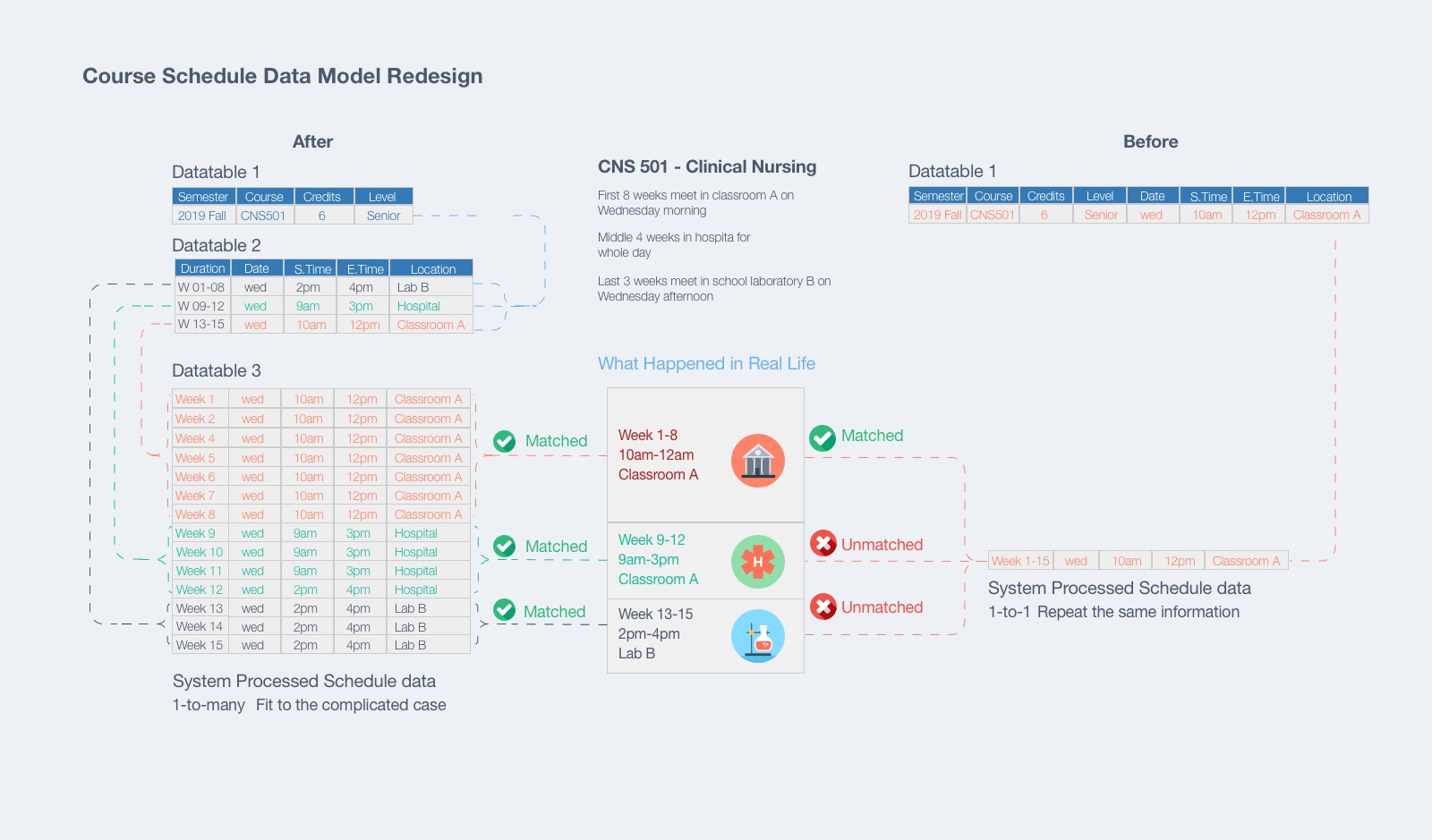This screenshot has width=1432, height=840.
Task: Click the "Course Schedule Data Model Redesign" title
Action: coord(283,76)
